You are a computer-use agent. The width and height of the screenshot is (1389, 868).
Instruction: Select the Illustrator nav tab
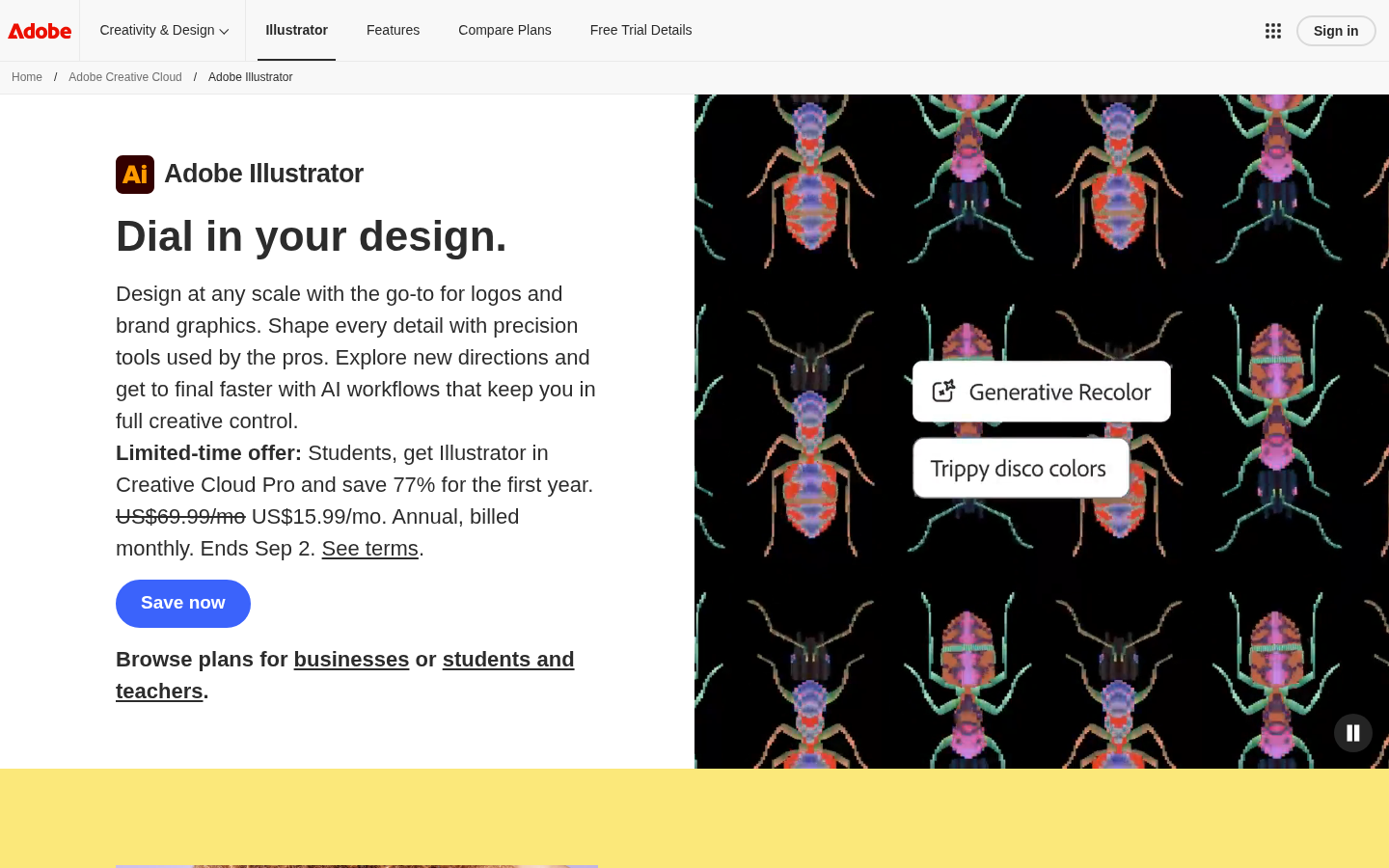pyautogui.click(x=297, y=30)
